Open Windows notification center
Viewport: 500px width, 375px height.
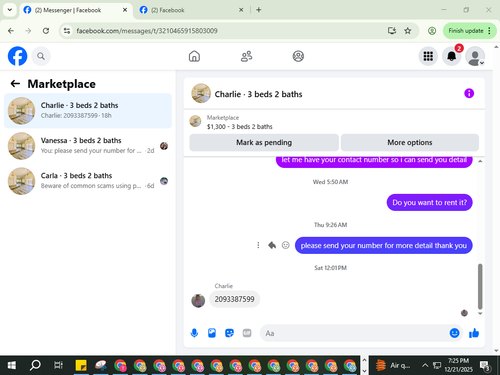pos(485,366)
